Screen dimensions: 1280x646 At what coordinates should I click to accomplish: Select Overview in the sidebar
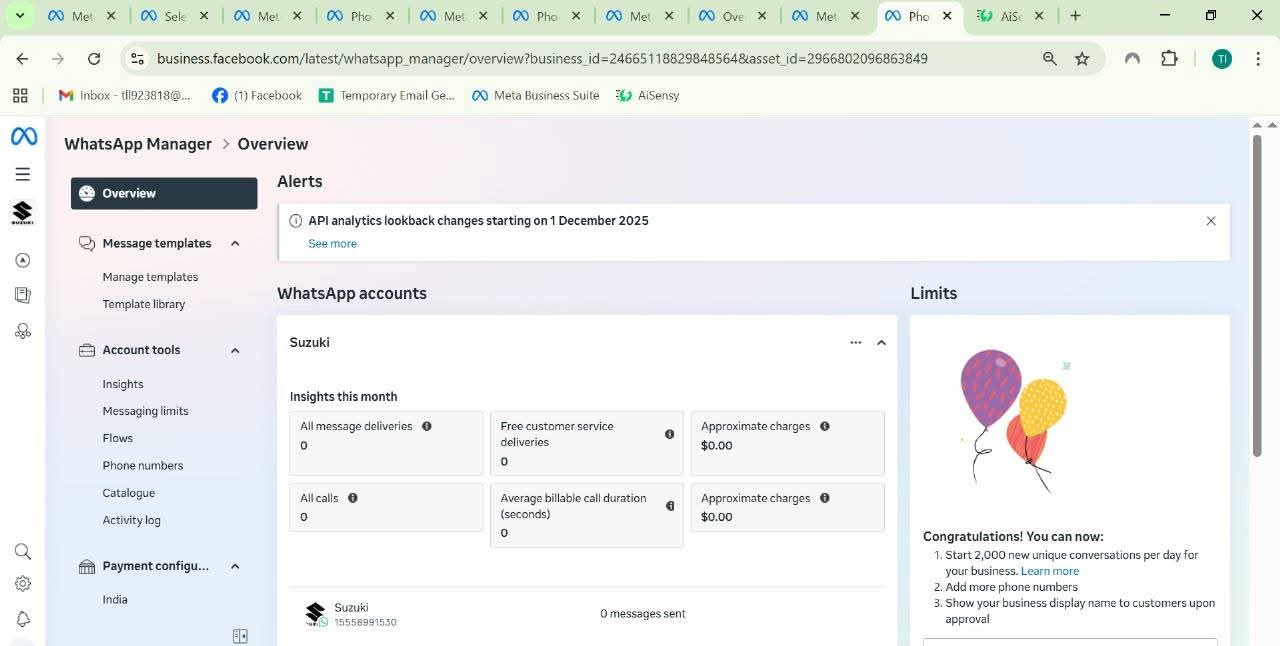(x=164, y=193)
